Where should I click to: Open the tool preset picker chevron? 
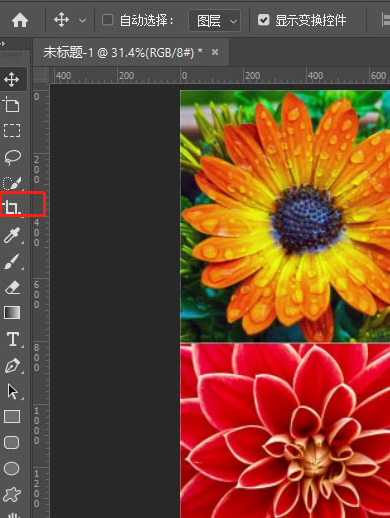(x=82, y=21)
